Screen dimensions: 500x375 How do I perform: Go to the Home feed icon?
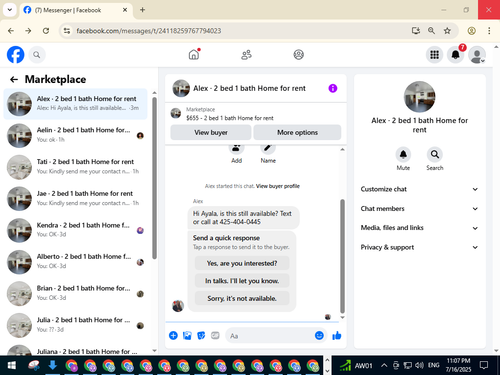coord(194,55)
